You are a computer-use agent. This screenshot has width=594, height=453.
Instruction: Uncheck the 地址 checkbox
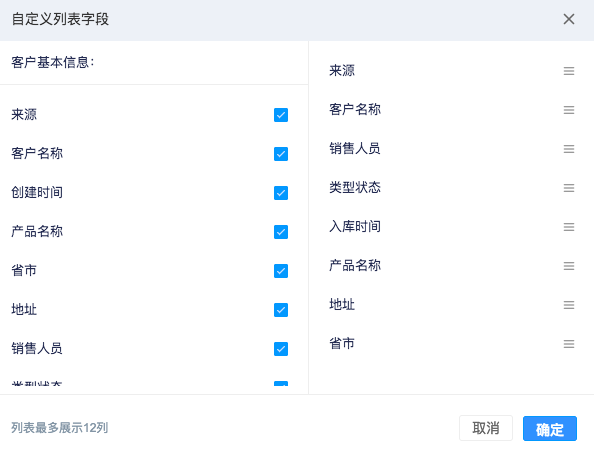click(281, 310)
